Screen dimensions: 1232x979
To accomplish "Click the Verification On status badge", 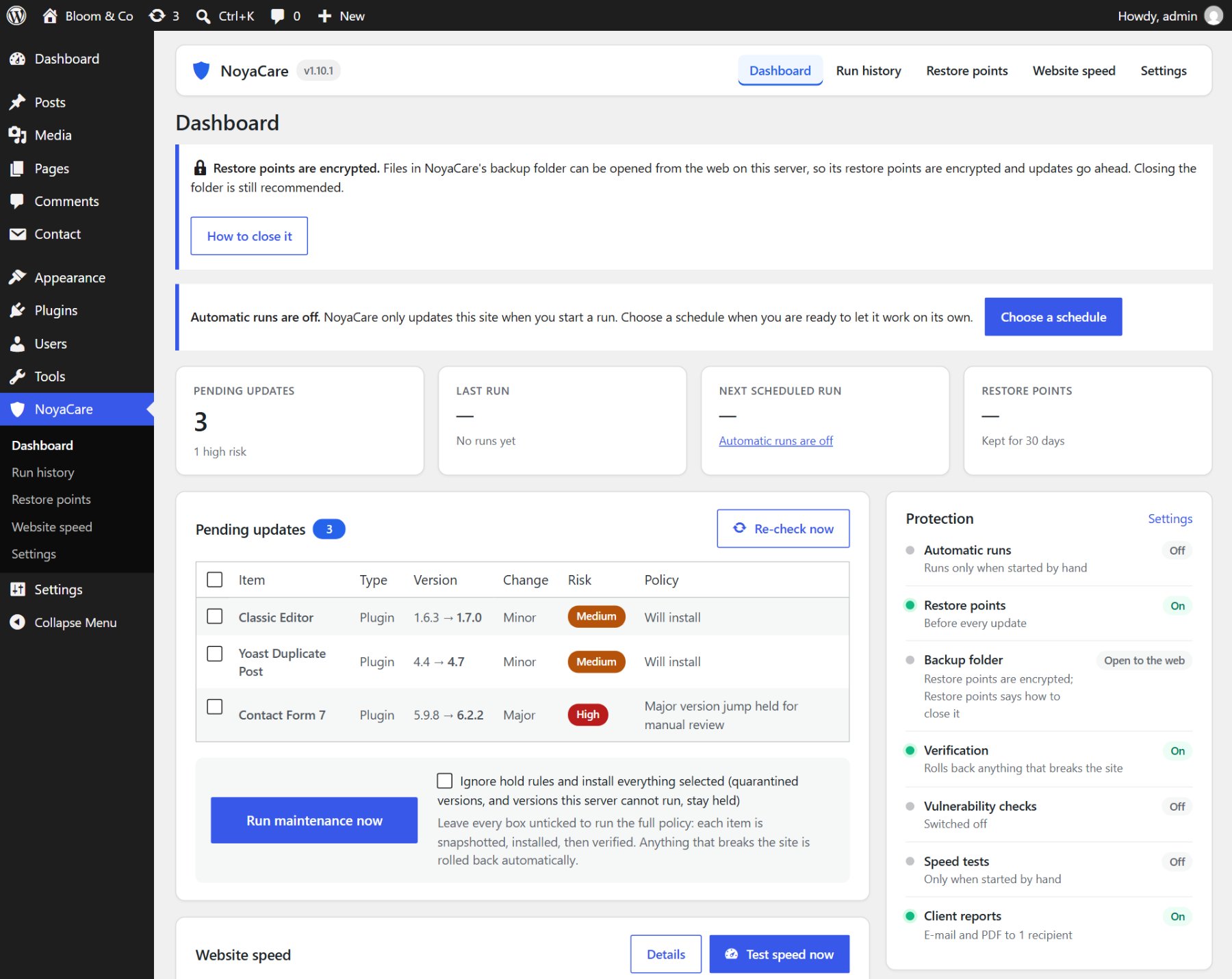I will pyautogui.click(x=1177, y=751).
